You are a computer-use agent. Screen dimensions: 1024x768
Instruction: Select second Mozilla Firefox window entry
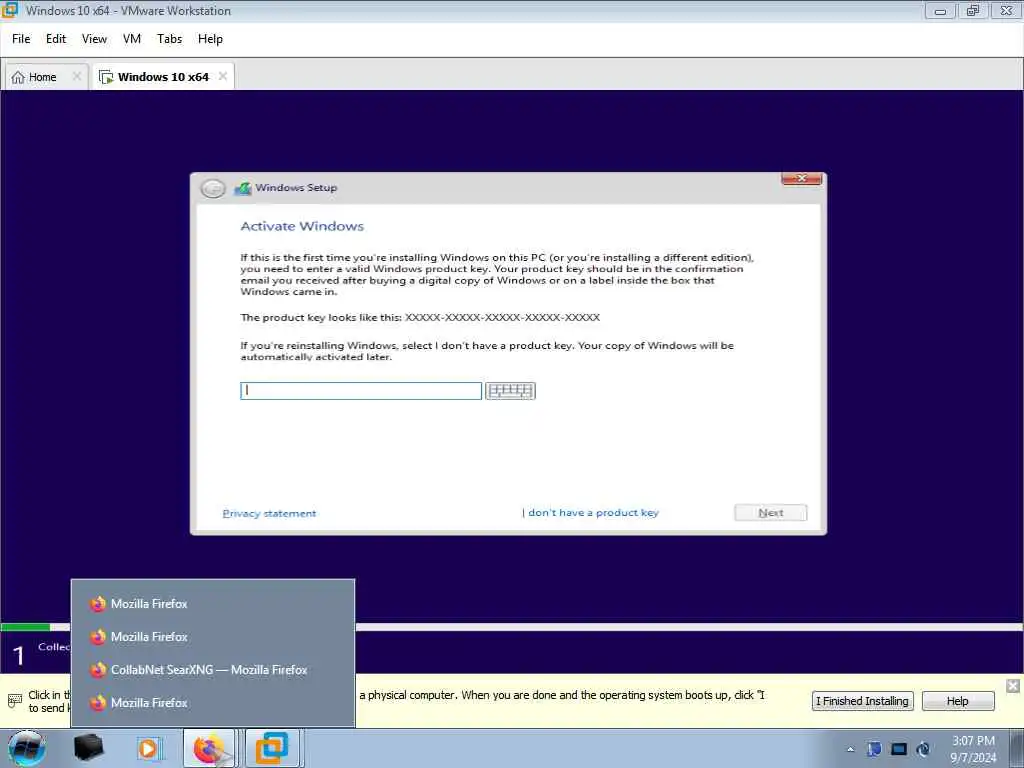(x=213, y=637)
